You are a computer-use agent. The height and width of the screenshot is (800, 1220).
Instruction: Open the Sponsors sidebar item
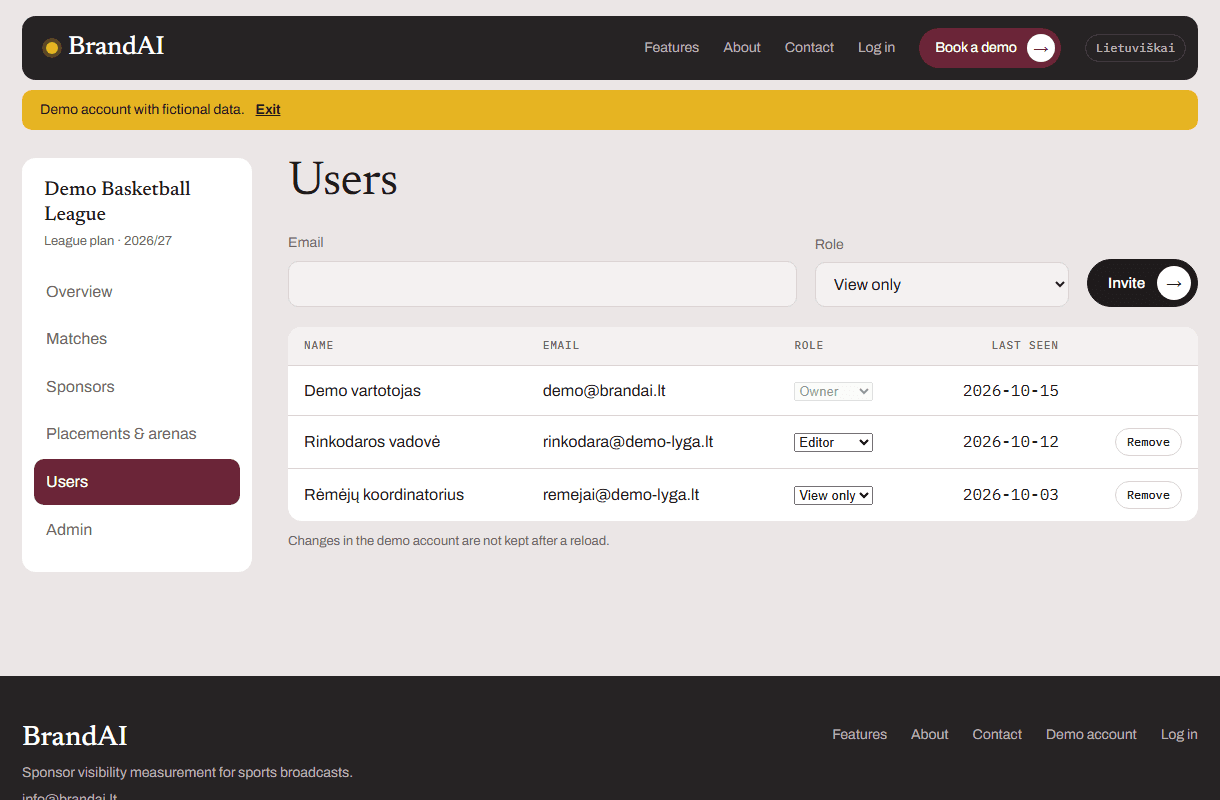click(x=137, y=387)
